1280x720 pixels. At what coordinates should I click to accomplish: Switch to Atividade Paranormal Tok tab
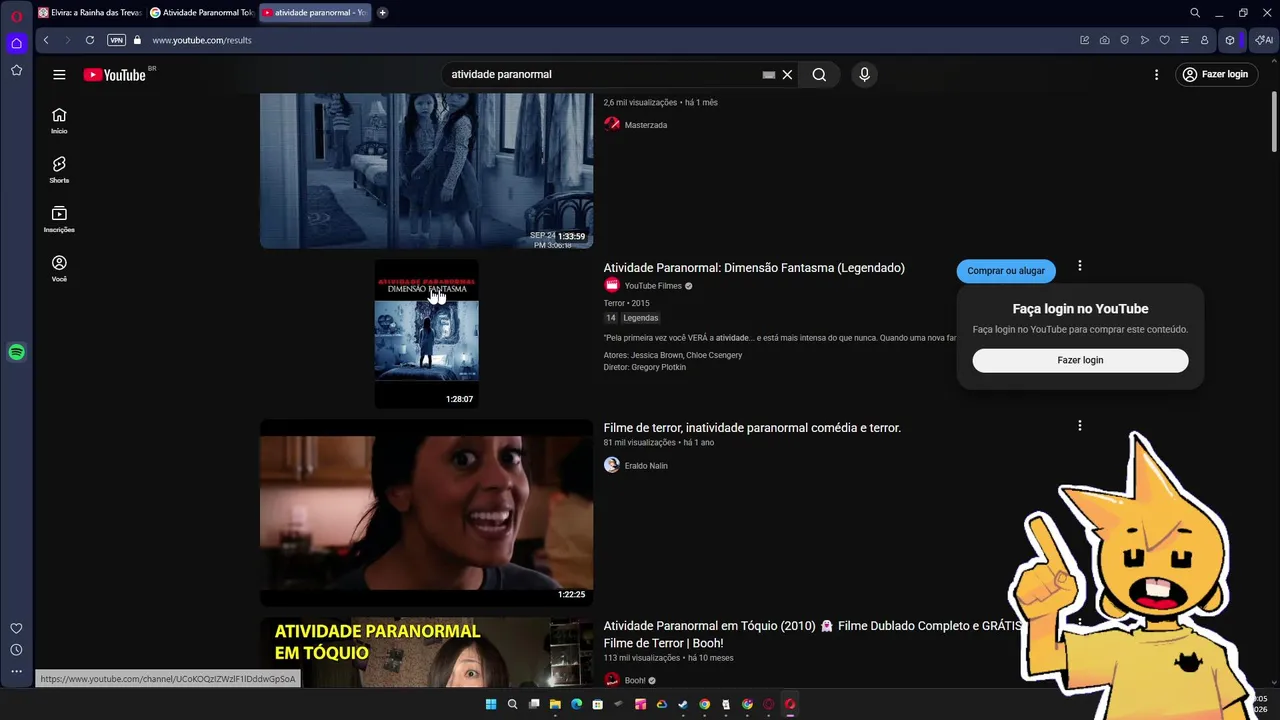click(201, 13)
